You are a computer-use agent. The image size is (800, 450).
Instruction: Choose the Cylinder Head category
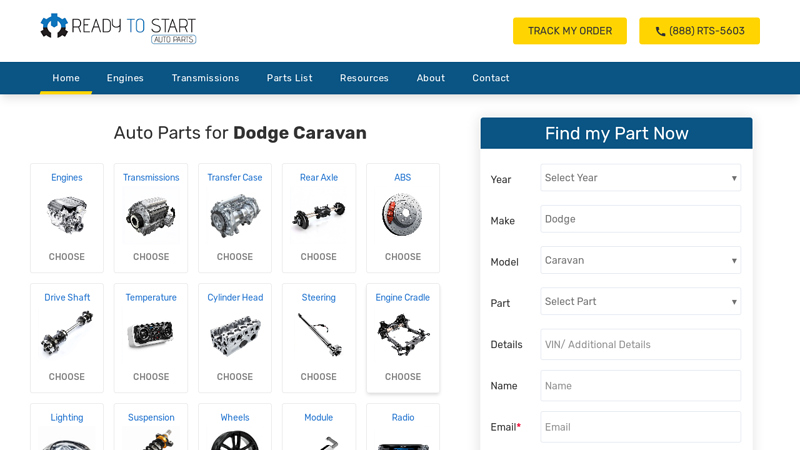[x=235, y=377]
